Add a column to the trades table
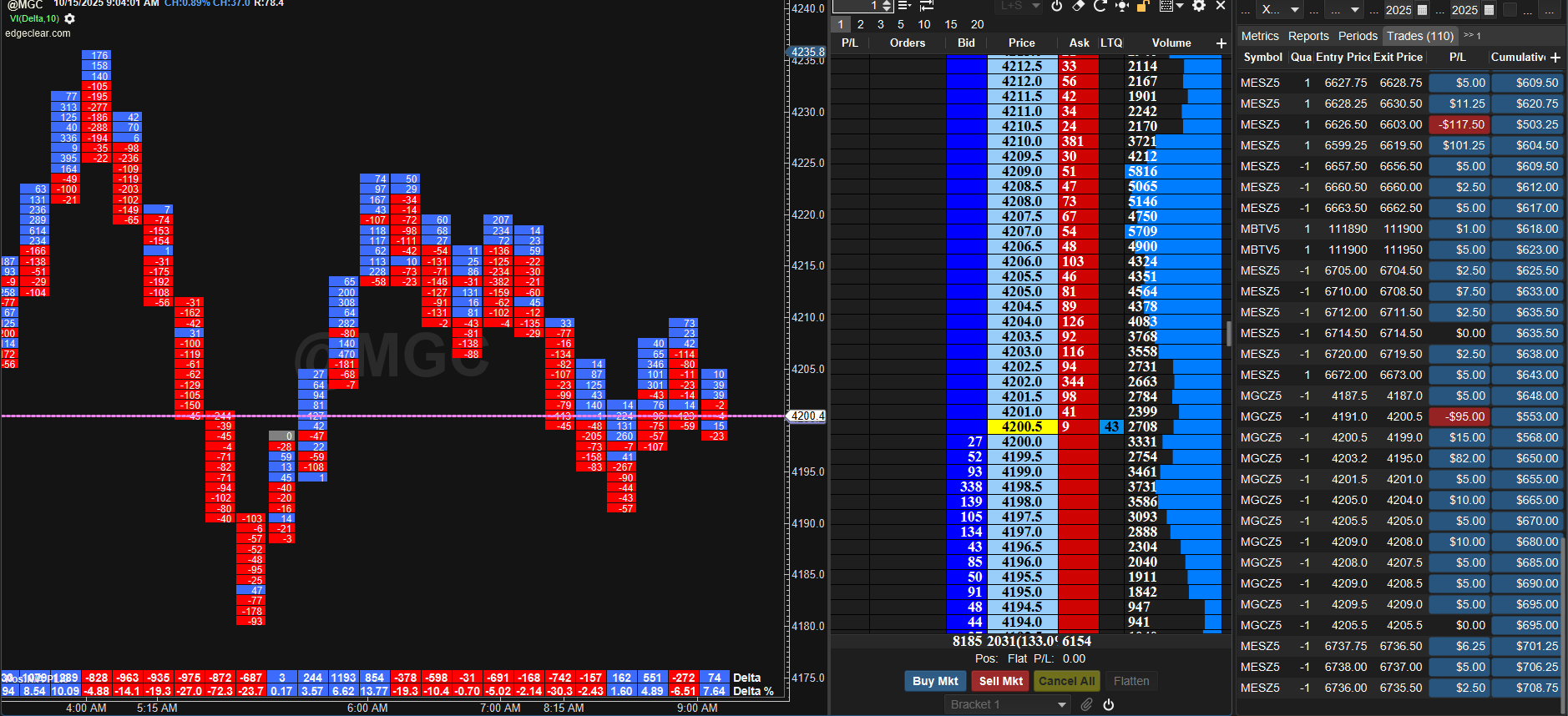 [x=1555, y=58]
